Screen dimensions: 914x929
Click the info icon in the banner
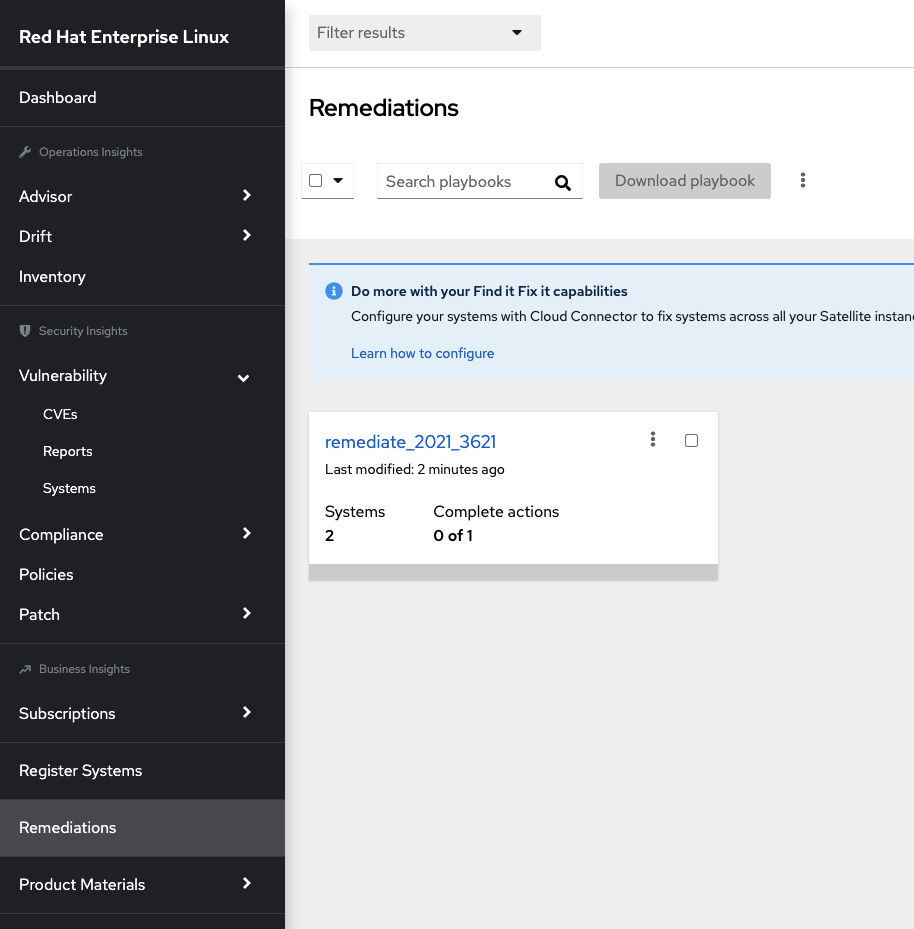(x=333, y=291)
